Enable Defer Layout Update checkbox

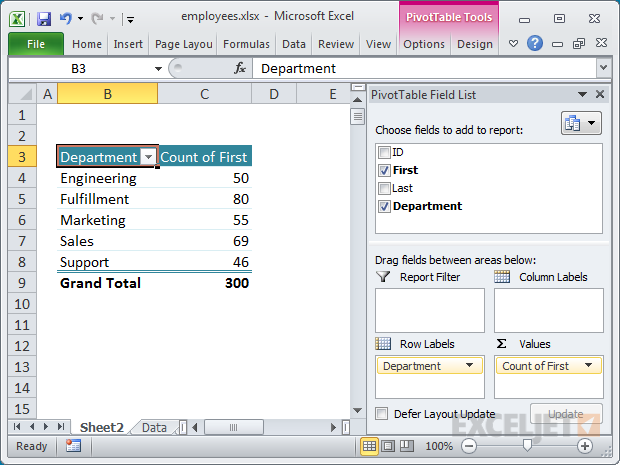click(382, 413)
